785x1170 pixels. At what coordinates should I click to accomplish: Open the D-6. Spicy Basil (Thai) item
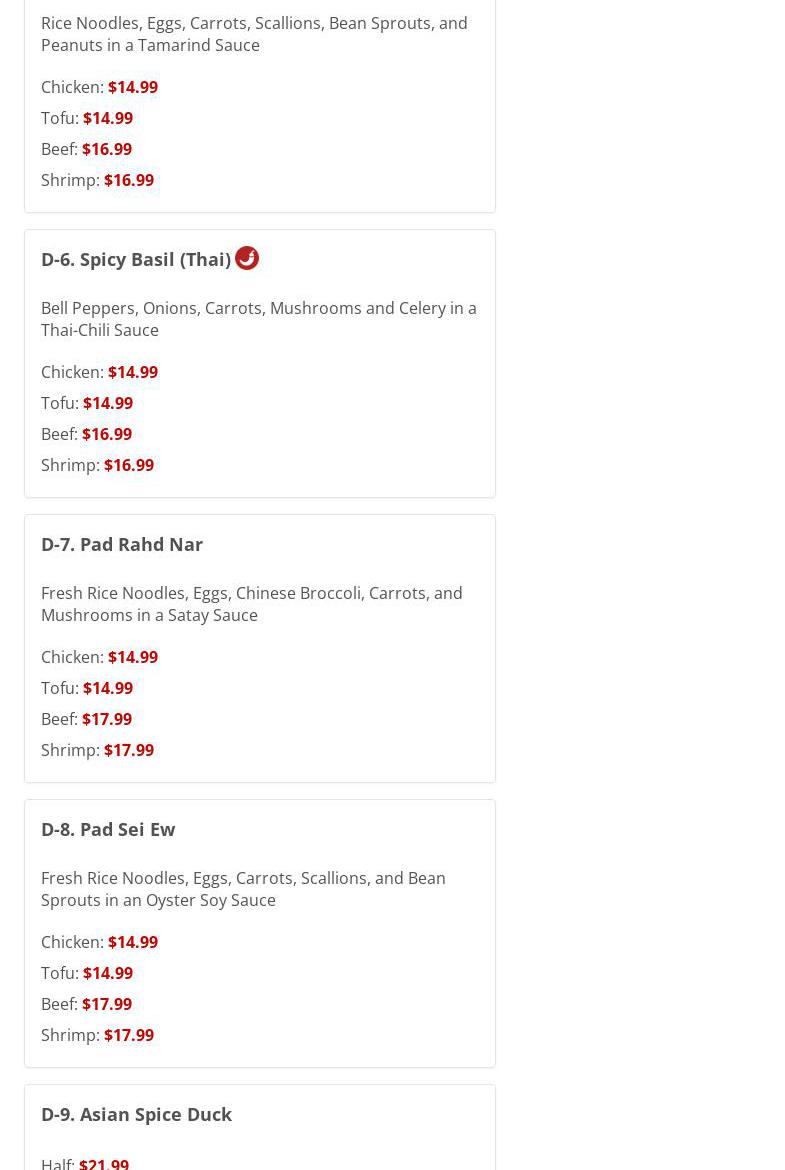pos(136,259)
